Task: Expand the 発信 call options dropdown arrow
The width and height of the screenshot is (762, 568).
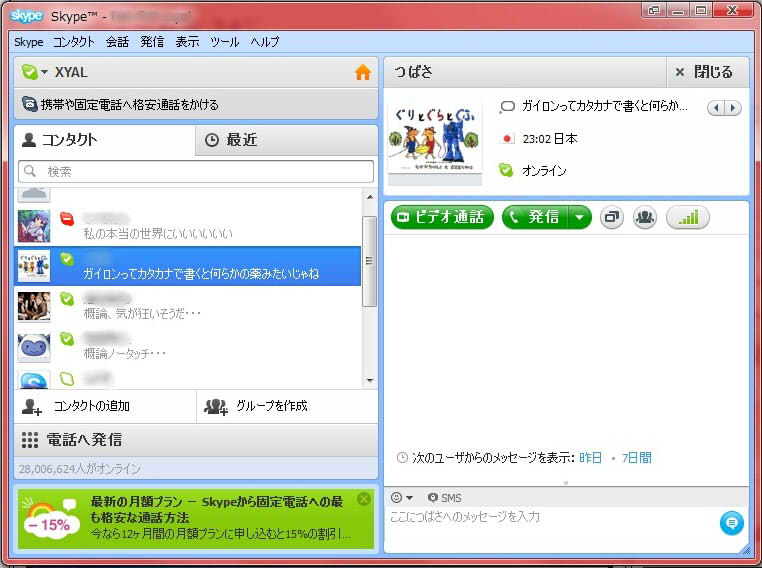Action: tap(579, 217)
